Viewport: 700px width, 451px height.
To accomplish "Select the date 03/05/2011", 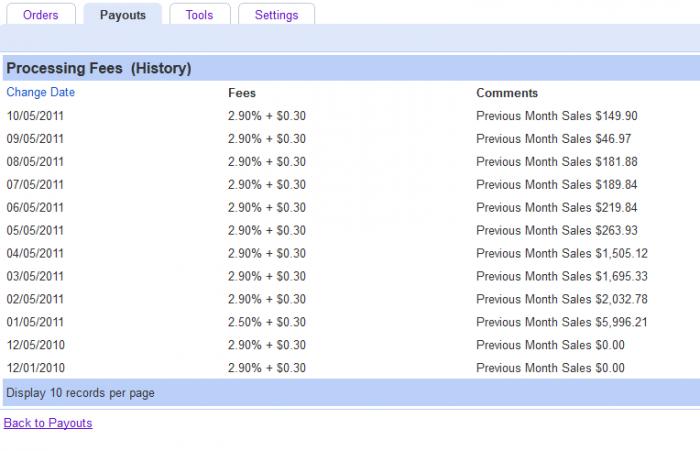I will coord(35,276).
